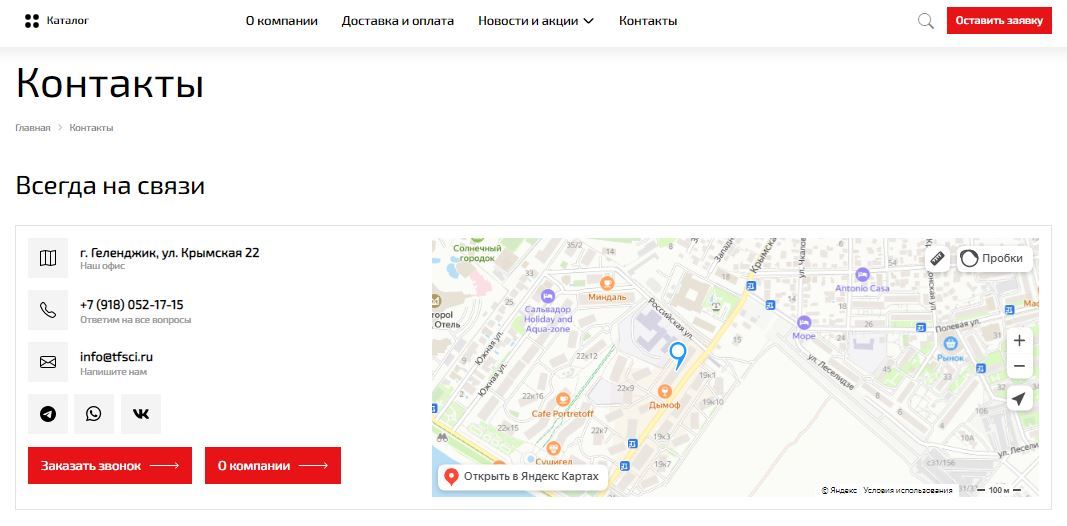
Task: Click the email envelope icon
Action: 48,362
